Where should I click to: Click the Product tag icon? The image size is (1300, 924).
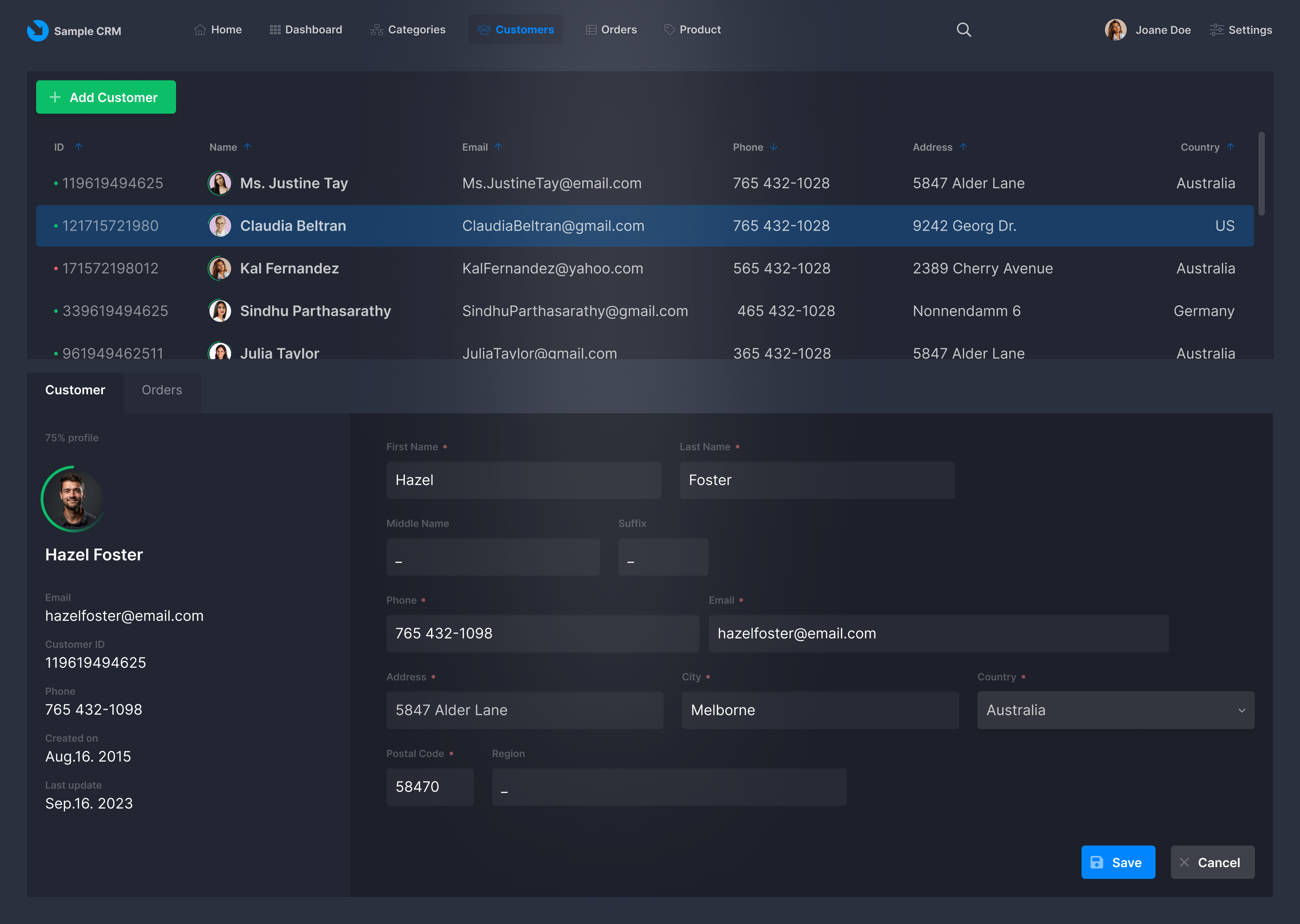tap(669, 30)
